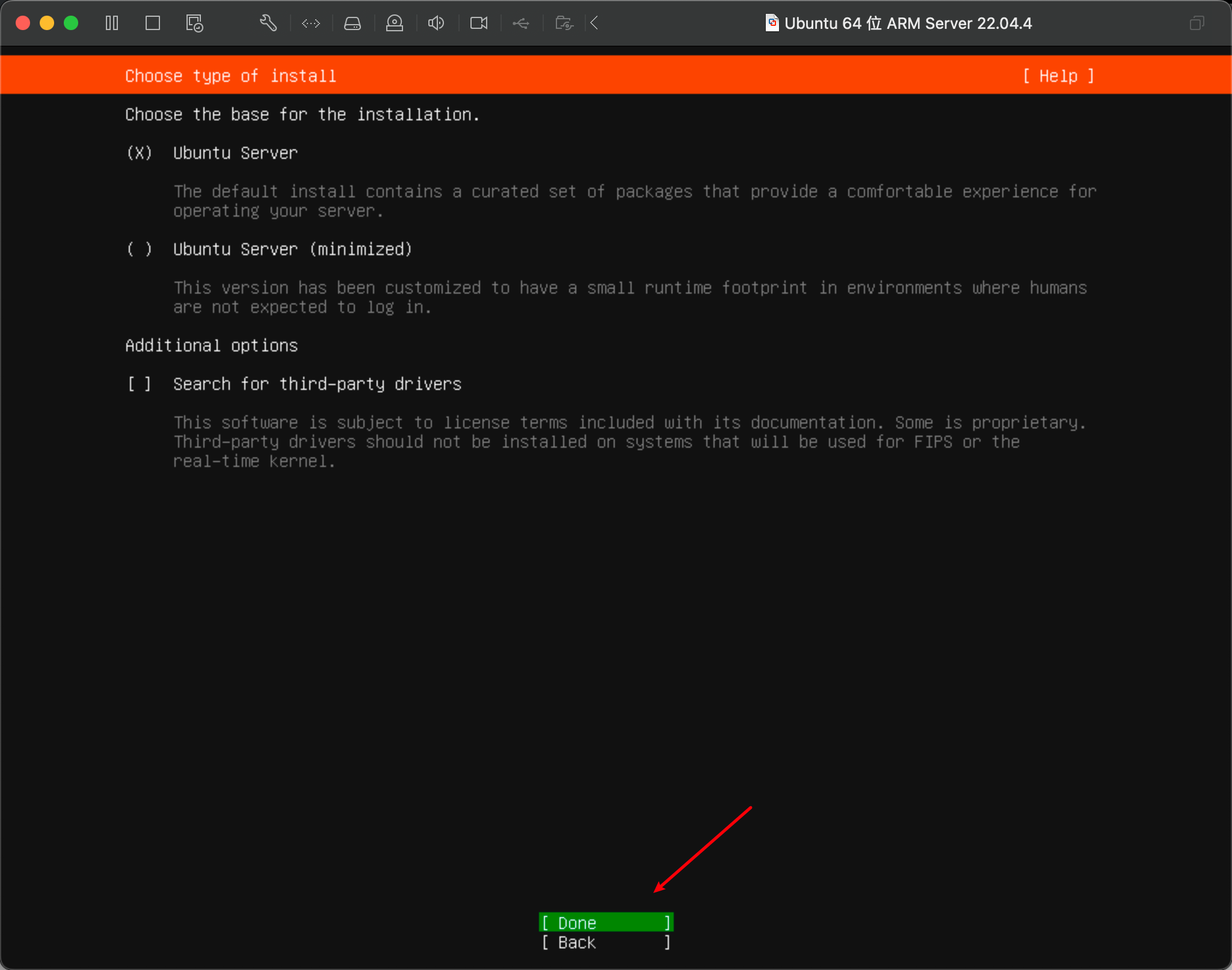1232x970 pixels.
Task: Click the description starting 'This version has been customized'
Action: click(630, 297)
